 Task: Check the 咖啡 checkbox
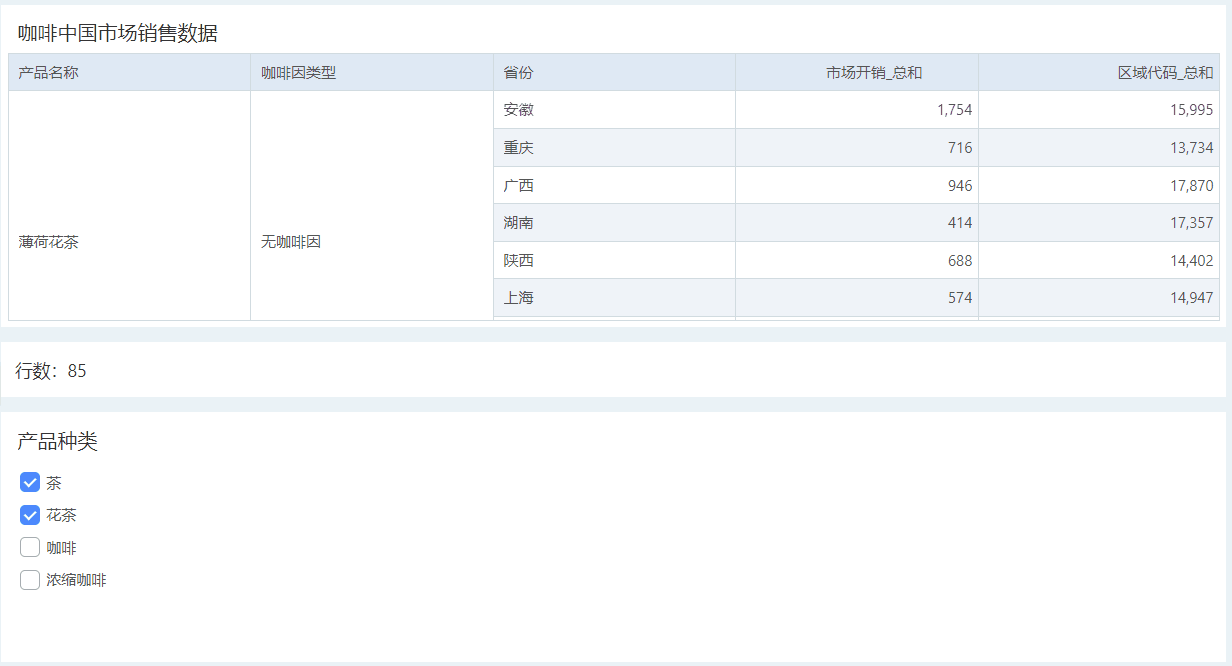30,548
